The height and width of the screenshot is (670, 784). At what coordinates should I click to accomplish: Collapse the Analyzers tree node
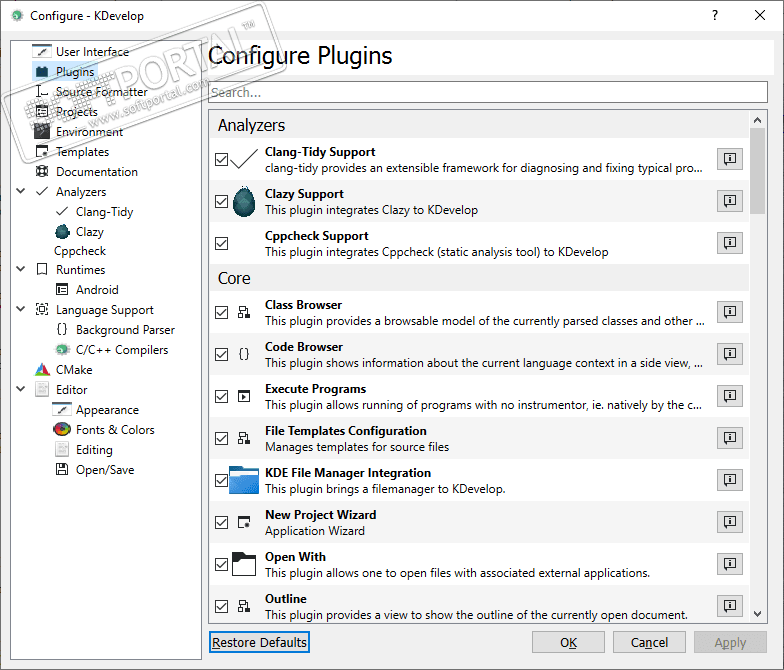pos(21,191)
